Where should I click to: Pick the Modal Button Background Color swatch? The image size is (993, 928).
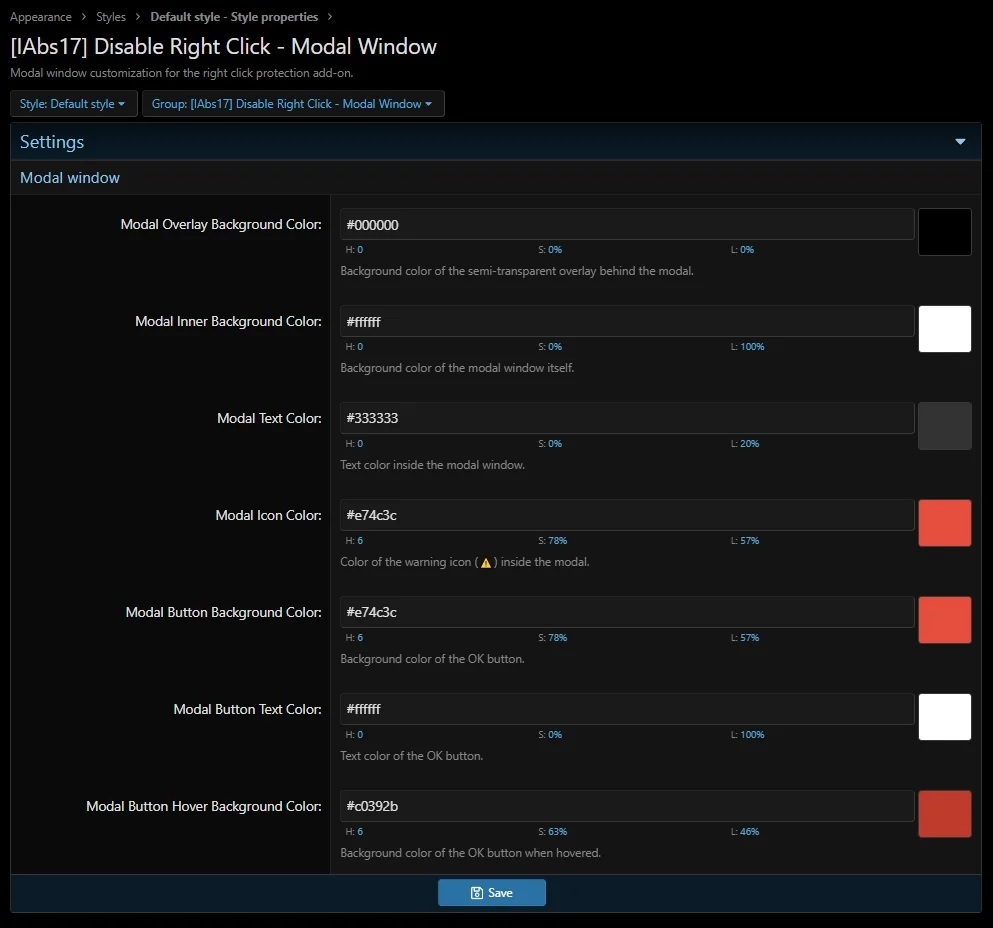(944, 620)
